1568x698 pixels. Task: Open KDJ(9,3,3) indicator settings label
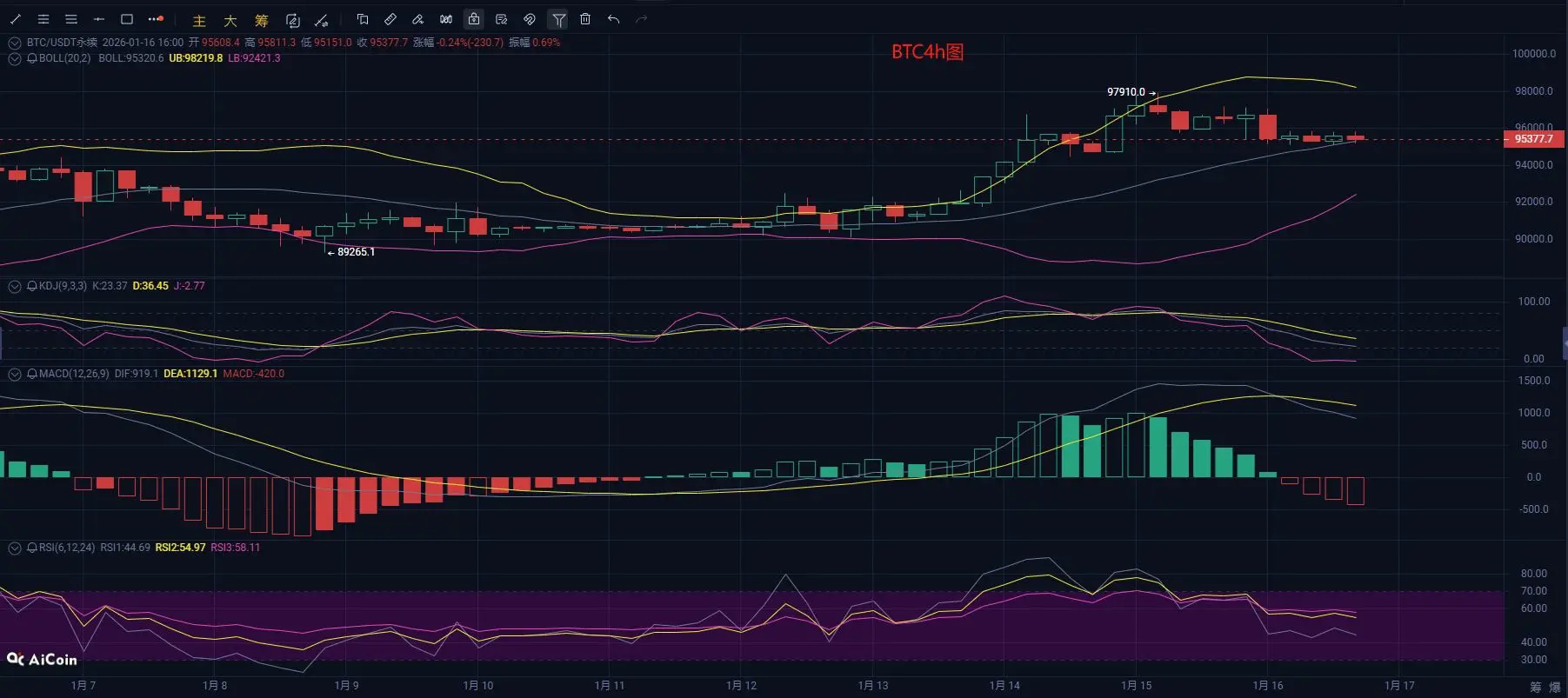coord(63,286)
